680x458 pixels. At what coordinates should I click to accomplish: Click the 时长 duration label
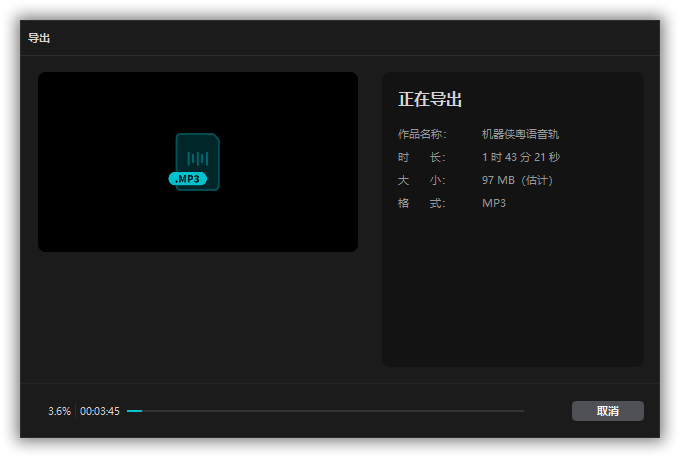421,157
